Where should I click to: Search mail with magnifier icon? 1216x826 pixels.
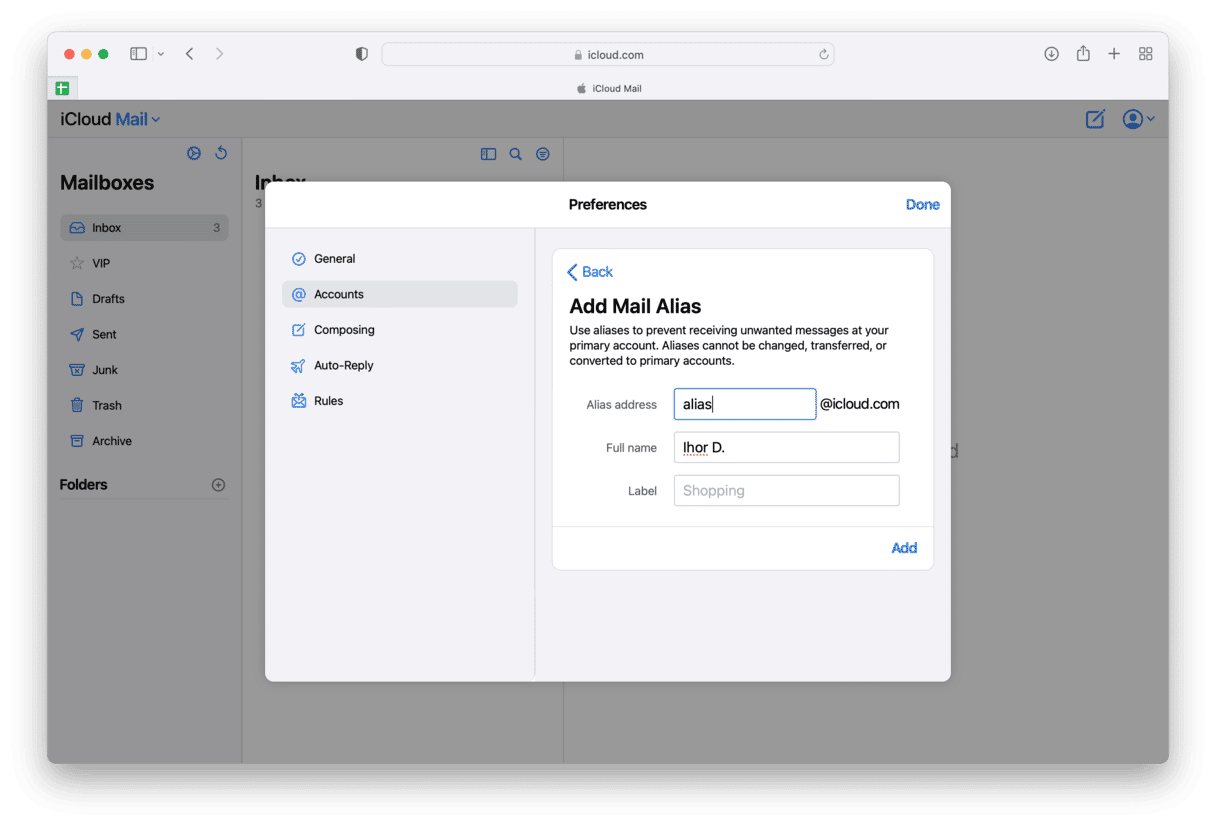click(516, 154)
